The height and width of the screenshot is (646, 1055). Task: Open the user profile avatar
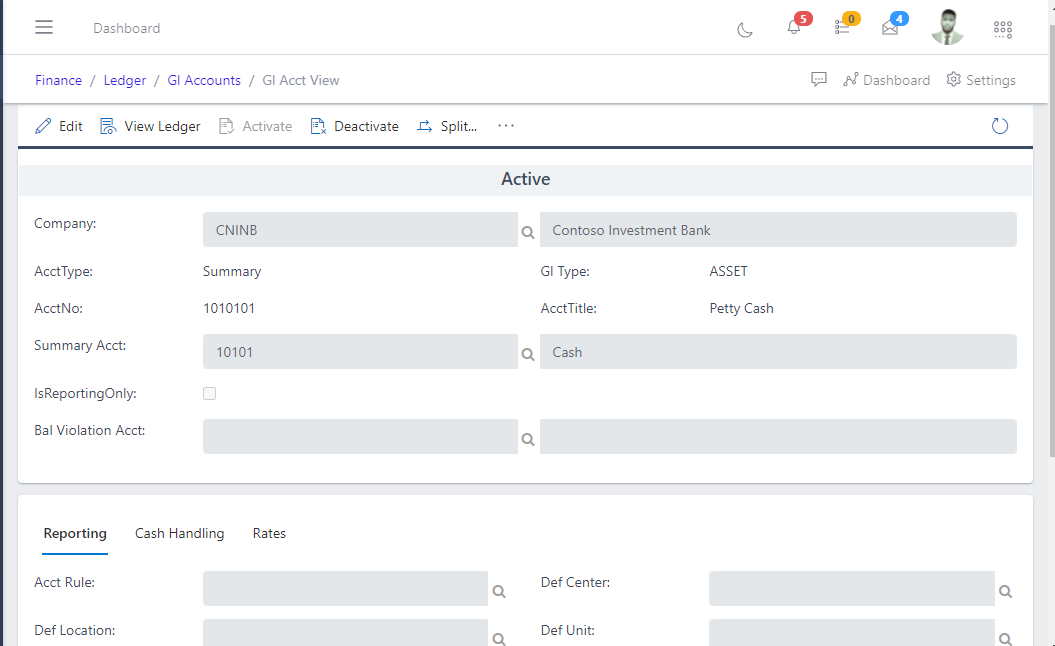click(x=947, y=27)
